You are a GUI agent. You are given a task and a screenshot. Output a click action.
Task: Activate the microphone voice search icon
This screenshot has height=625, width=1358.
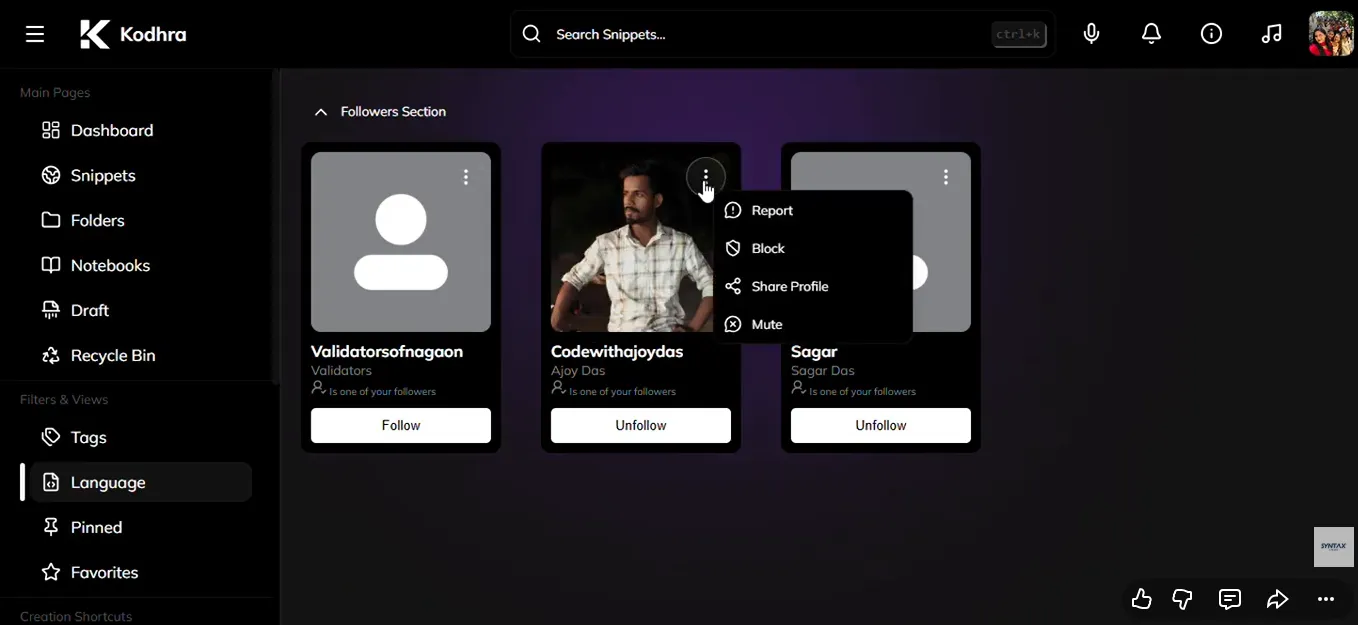click(1091, 34)
